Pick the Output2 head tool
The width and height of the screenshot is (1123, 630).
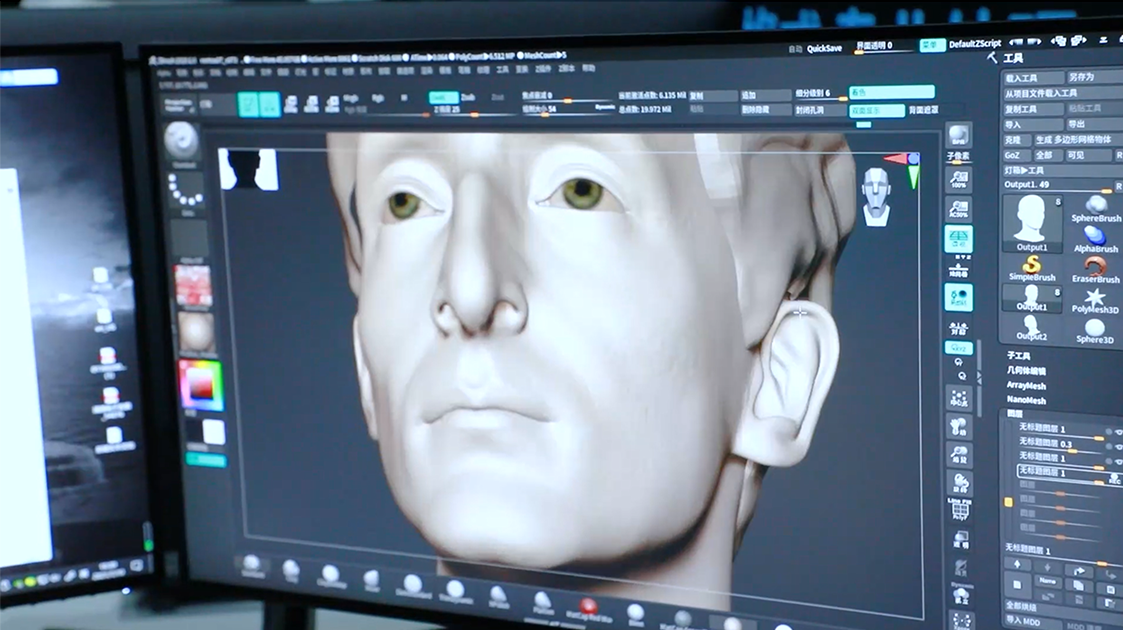[x=1031, y=328]
